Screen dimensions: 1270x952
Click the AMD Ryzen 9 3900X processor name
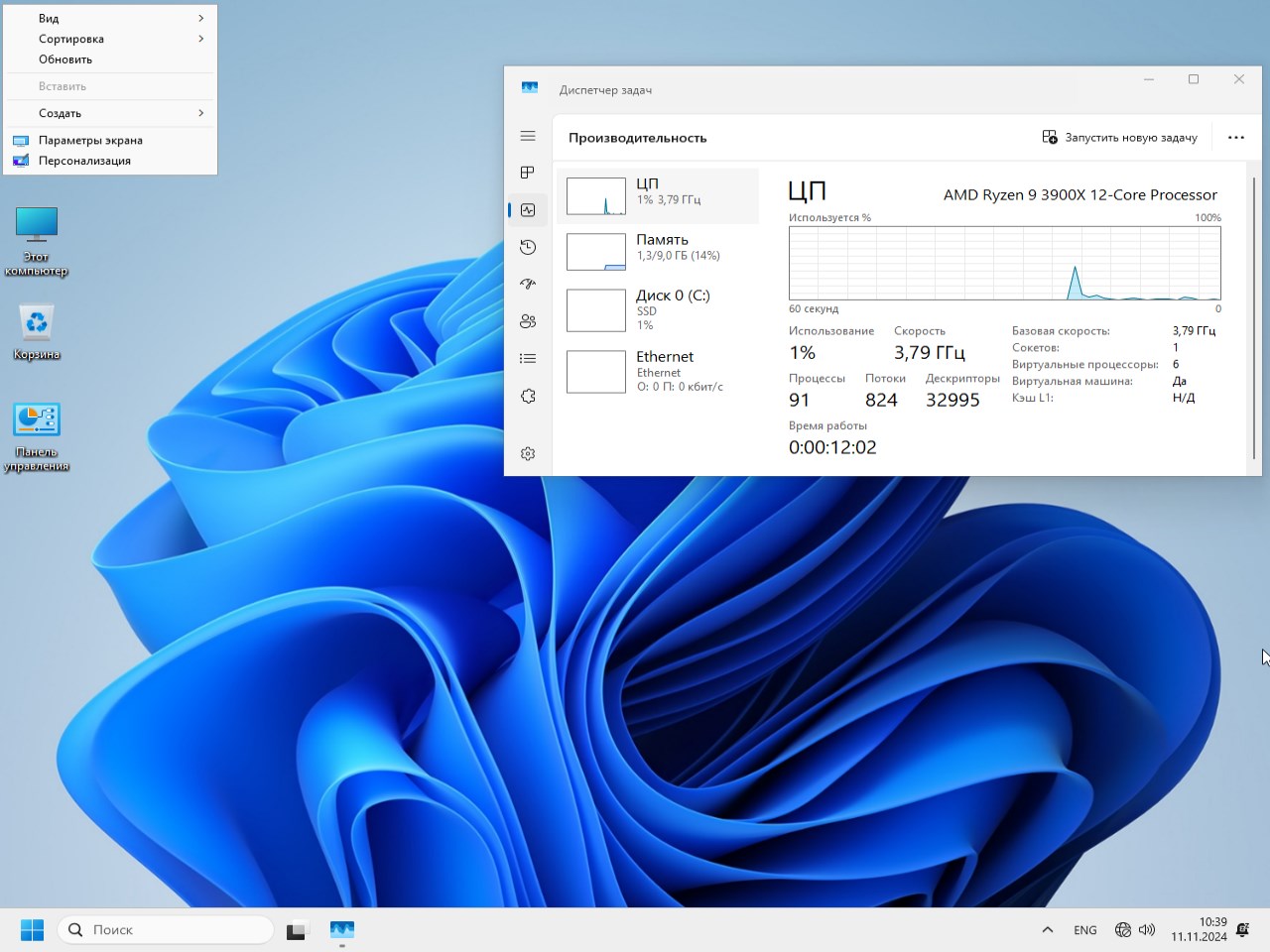coord(1080,194)
